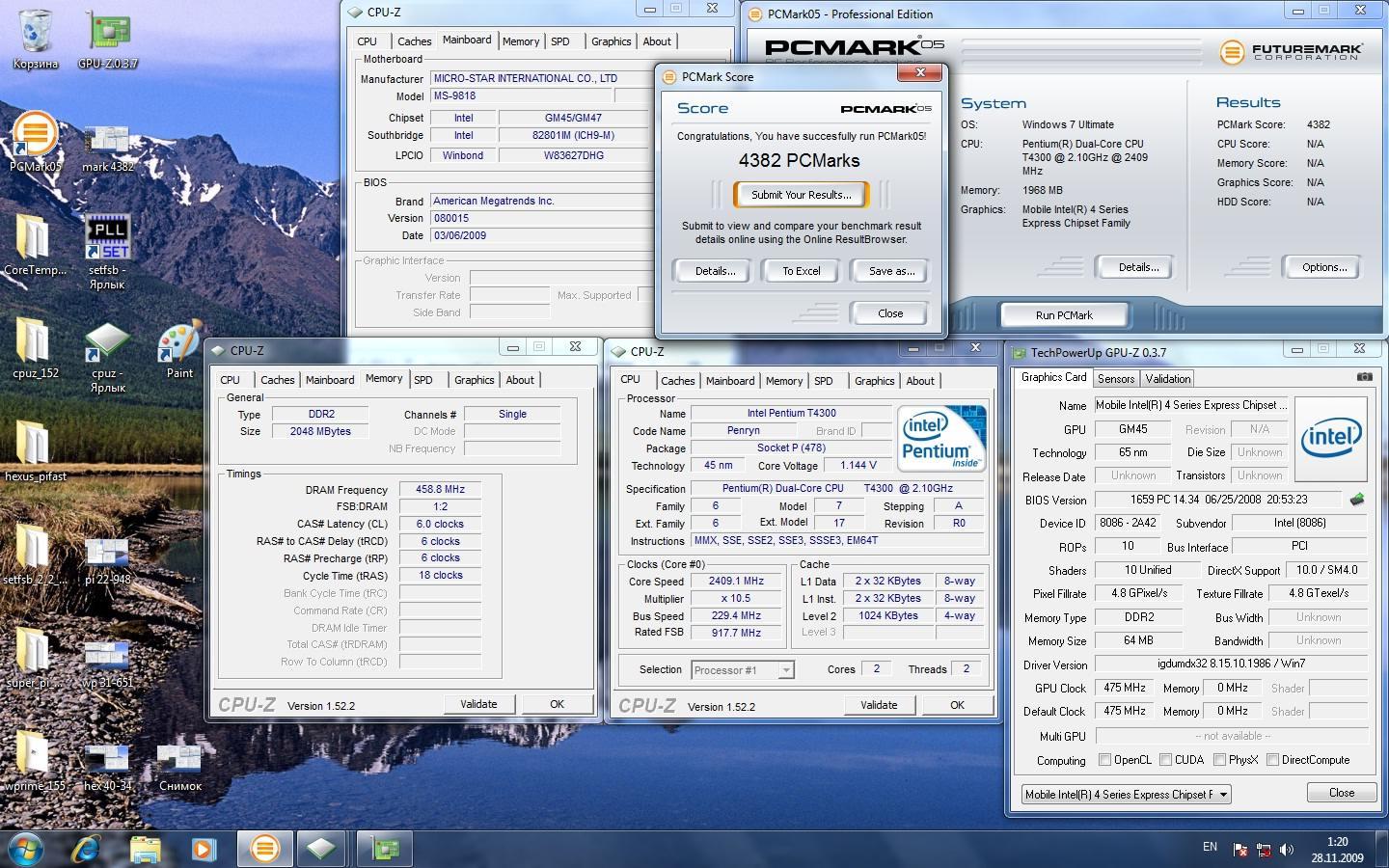The image size is (1389, 868).
Task: Open the GPU-Z.0.3.7 desktop icon
Action: tap(108, 39)
